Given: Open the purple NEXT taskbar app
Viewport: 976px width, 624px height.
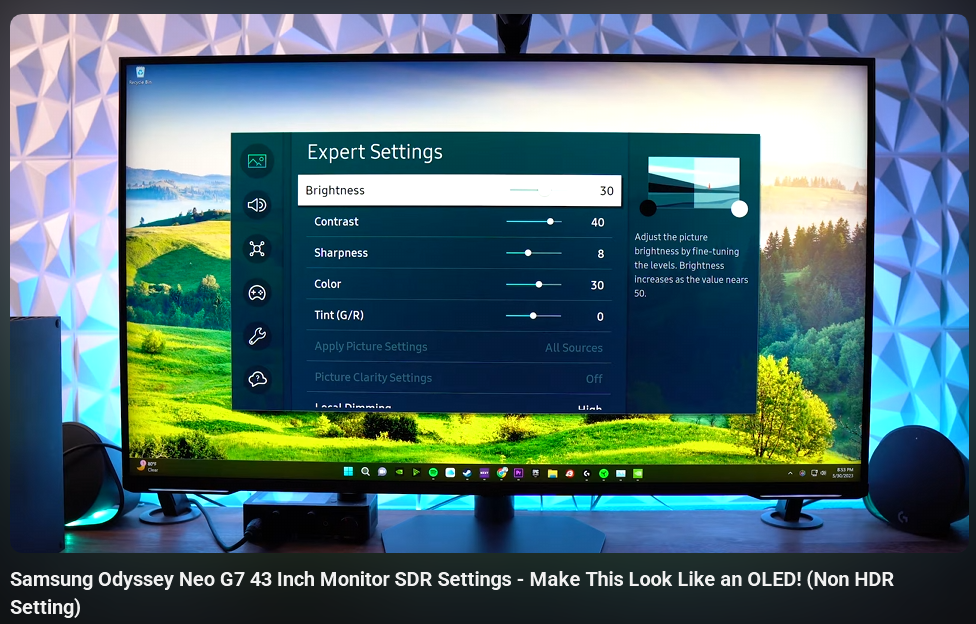Looking at the screenshot, I should pyautogui.click(x=484, y=473).
